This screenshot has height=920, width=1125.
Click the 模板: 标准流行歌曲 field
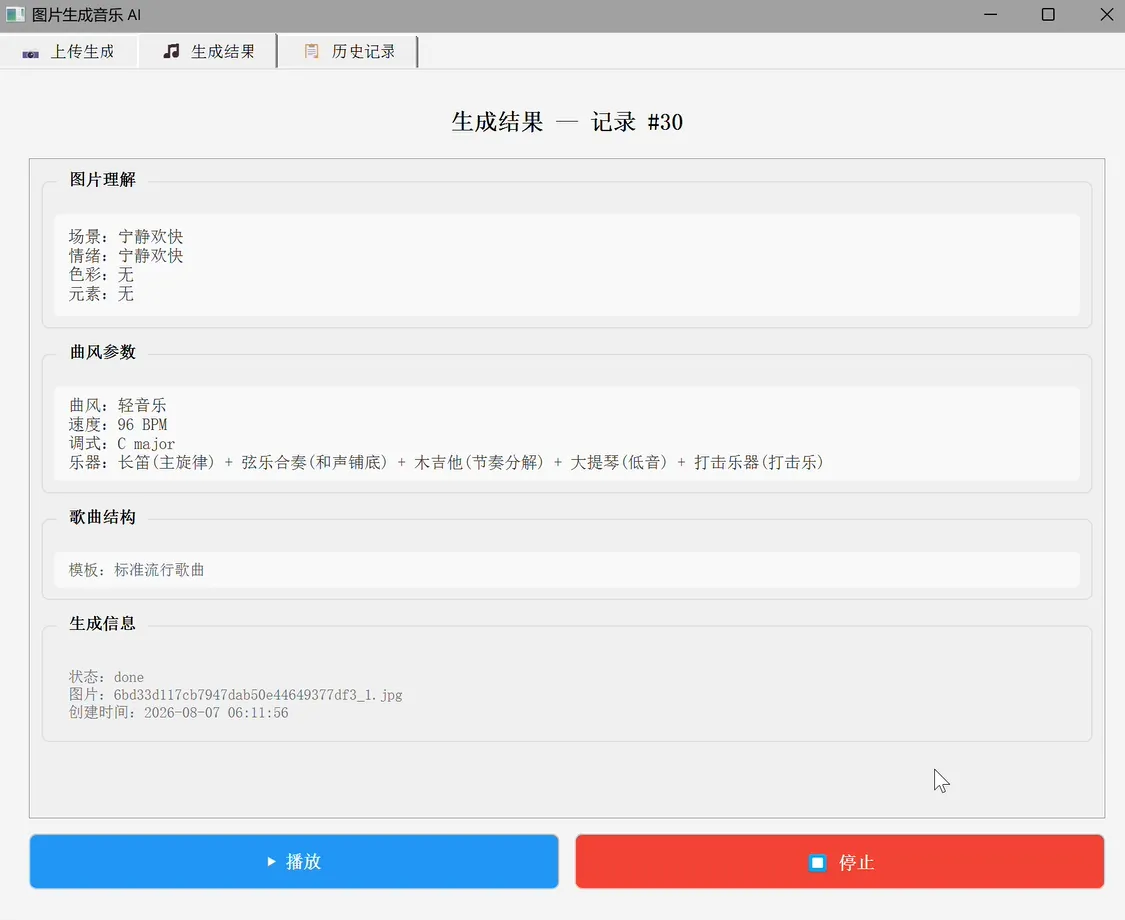click(x=567, y=570)
